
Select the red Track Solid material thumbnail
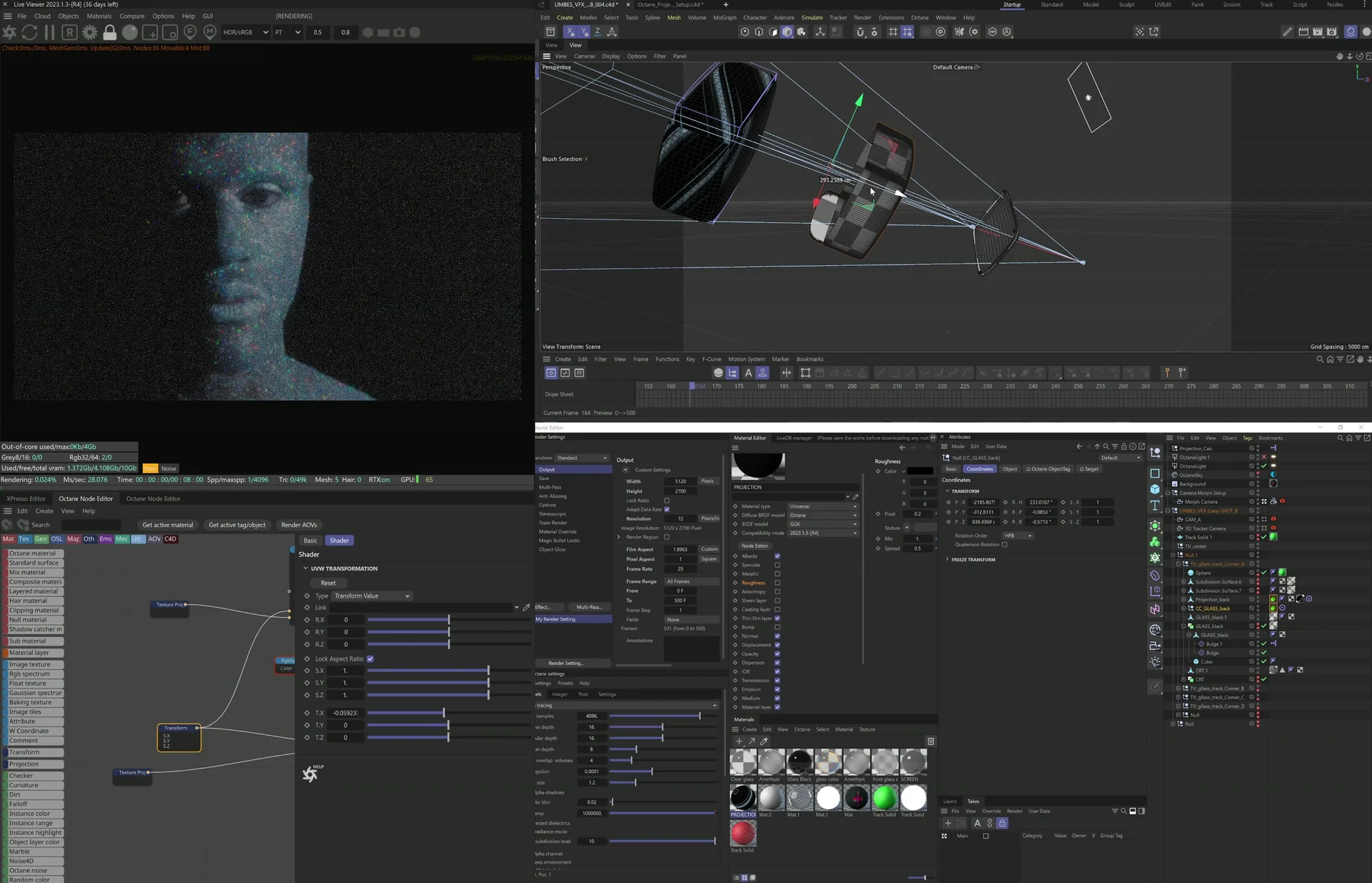tap(743, 834)
